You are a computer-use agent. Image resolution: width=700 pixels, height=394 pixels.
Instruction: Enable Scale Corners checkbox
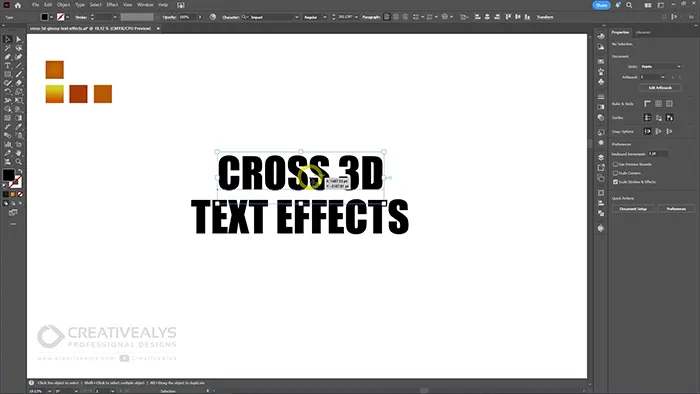615,173
